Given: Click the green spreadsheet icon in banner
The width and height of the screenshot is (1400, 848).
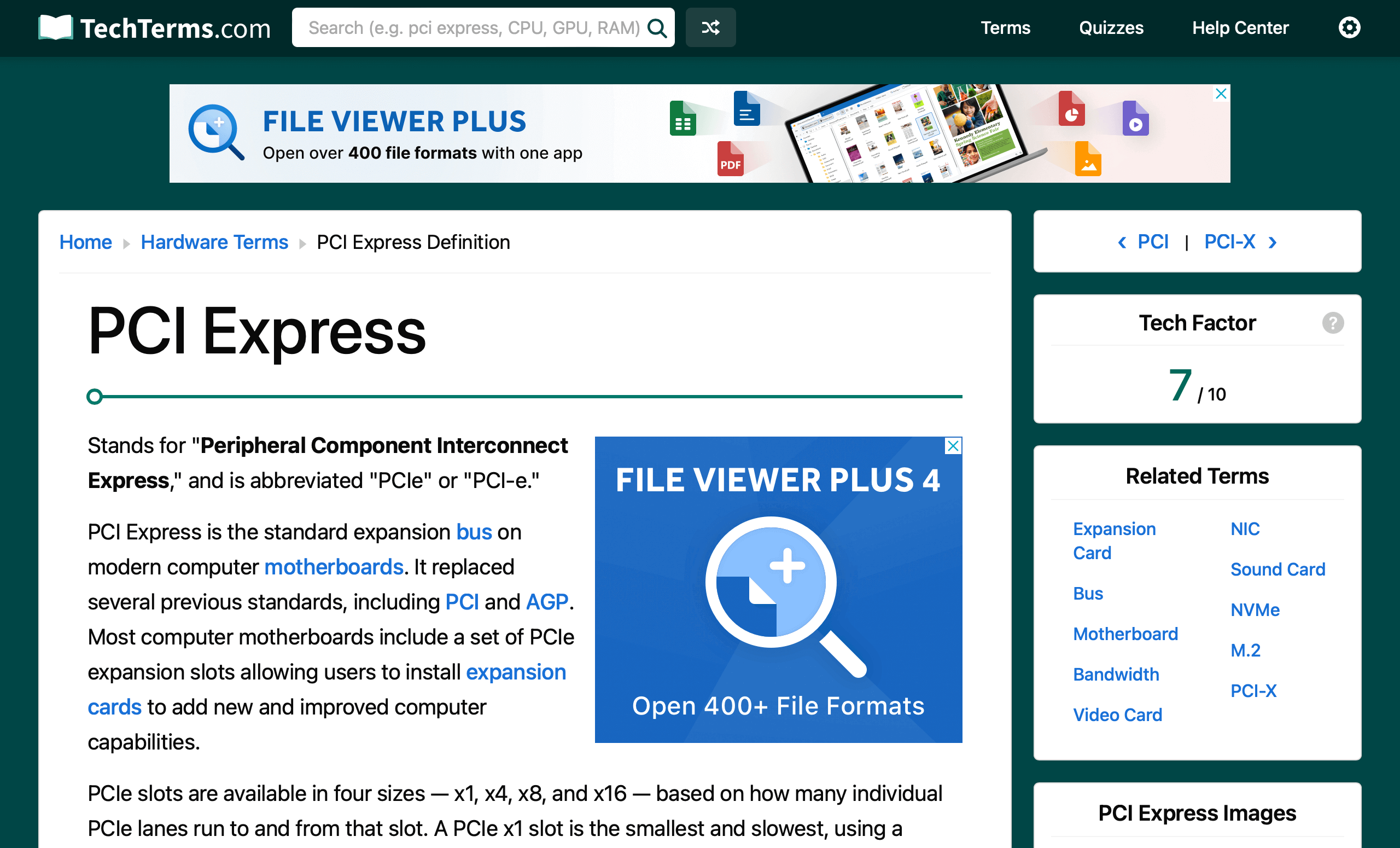Looking at the screenshot, I should (682, 118).
